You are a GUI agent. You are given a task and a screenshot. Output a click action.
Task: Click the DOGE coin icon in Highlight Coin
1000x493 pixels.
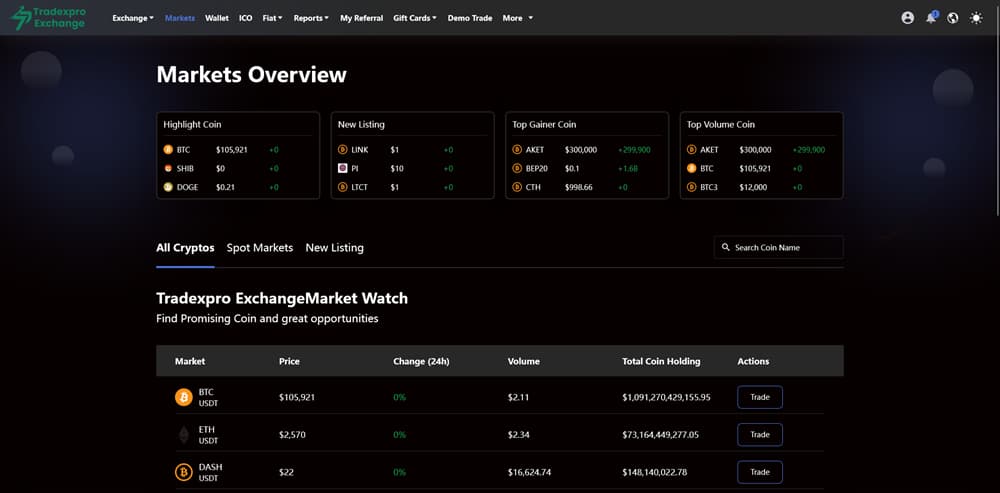[168, 187]
